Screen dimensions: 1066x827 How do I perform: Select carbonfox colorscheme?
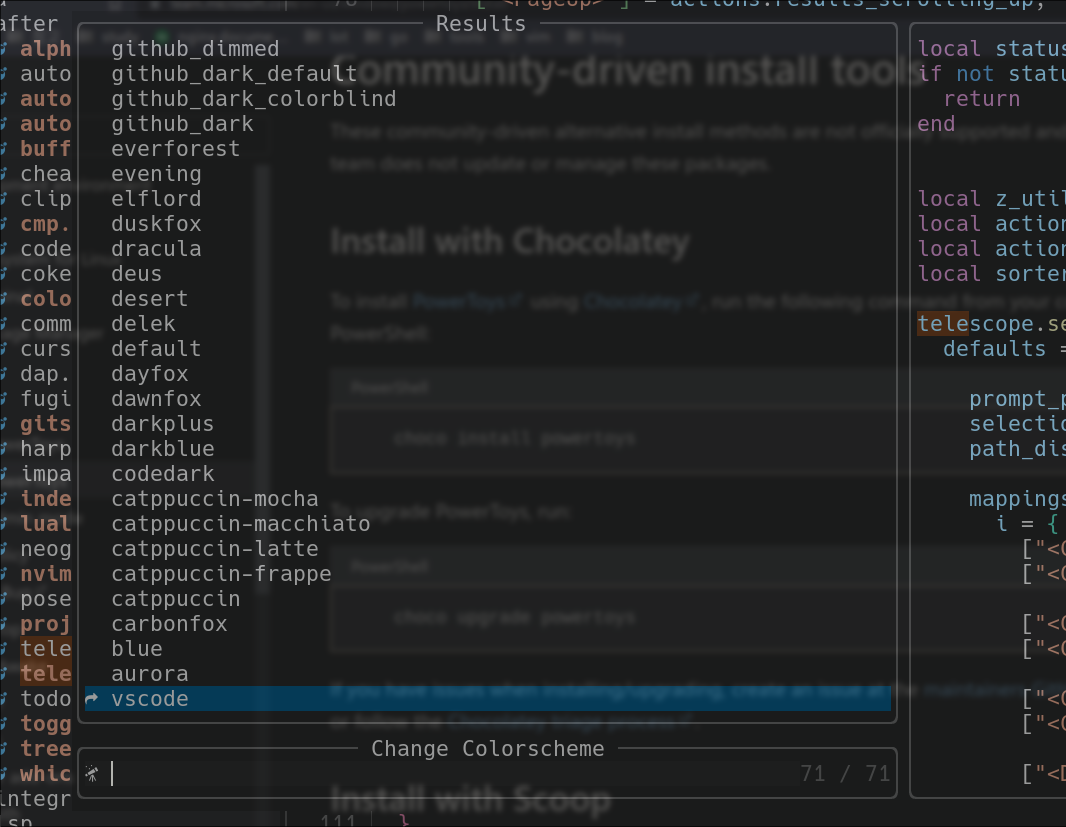pos(169,624)
